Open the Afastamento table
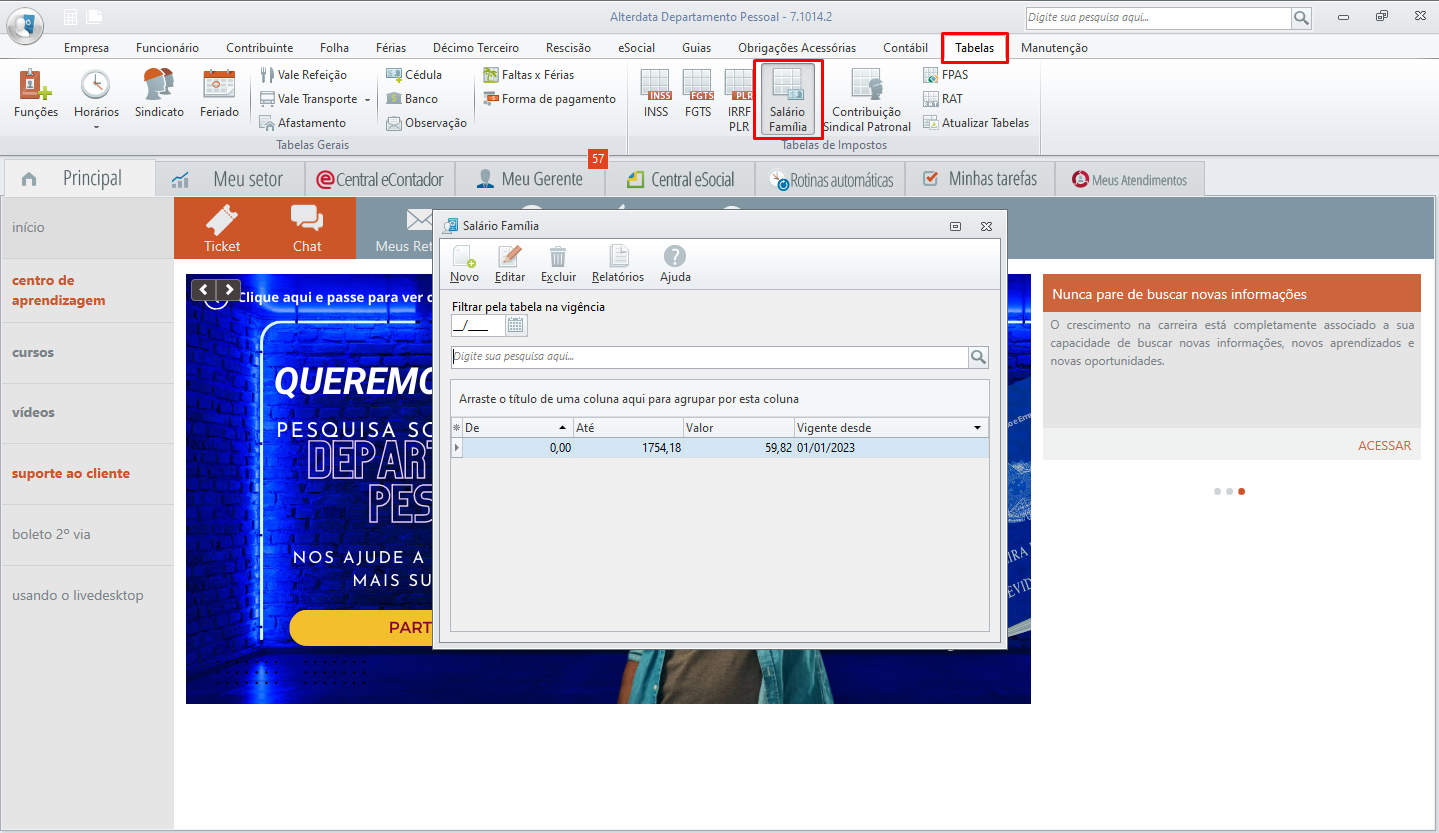This screenshot has height=833, width=1439. (x=303, y=123)
